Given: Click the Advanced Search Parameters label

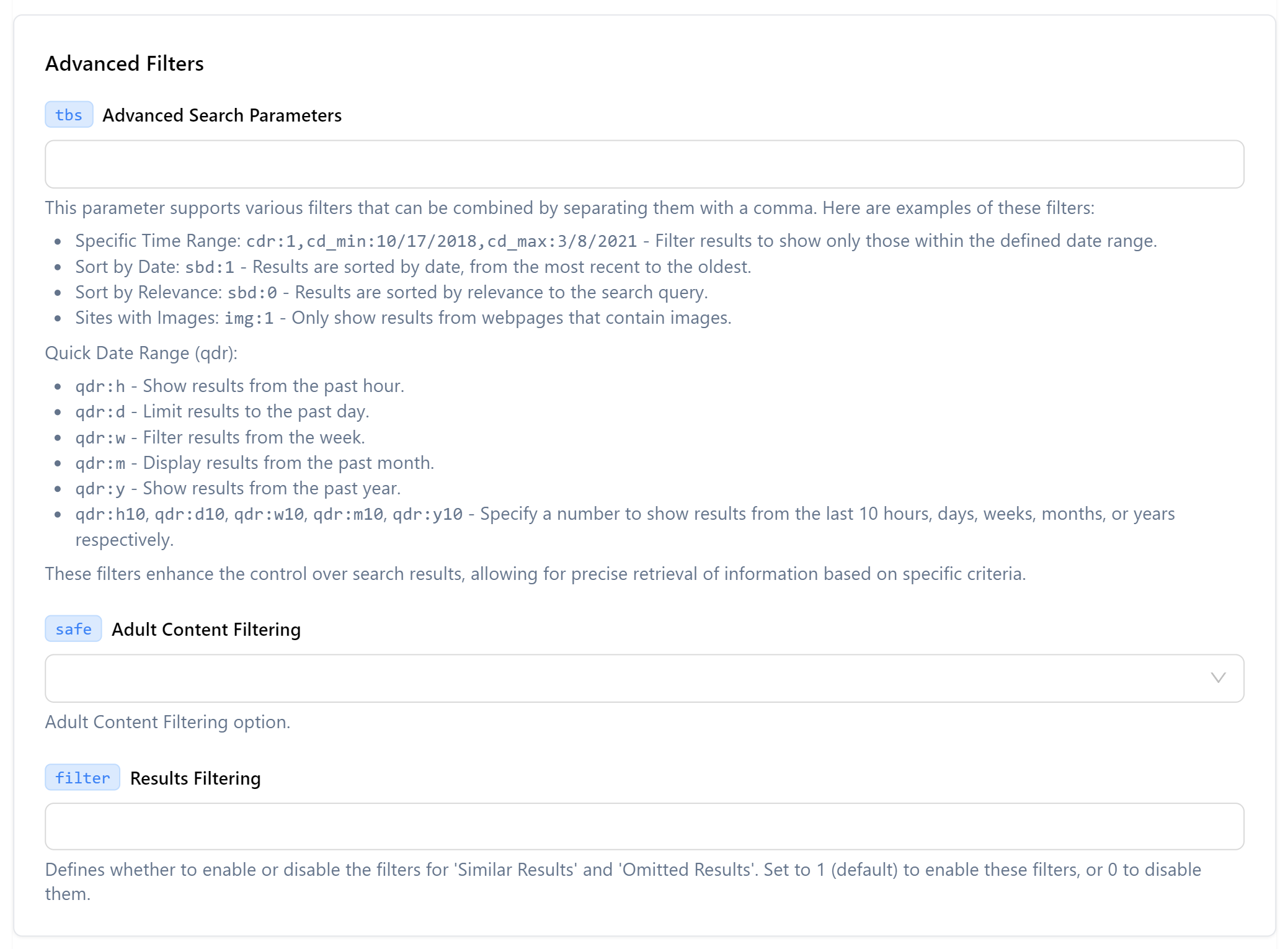Looking at the screenshot, I should click(222, 115).
